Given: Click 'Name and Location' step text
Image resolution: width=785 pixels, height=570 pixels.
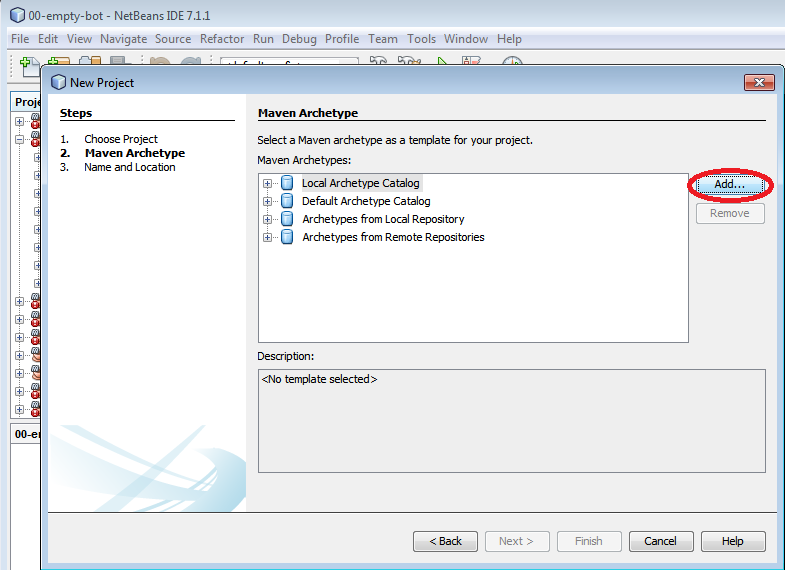Looking at the screenshot, I should click(130, 167).
